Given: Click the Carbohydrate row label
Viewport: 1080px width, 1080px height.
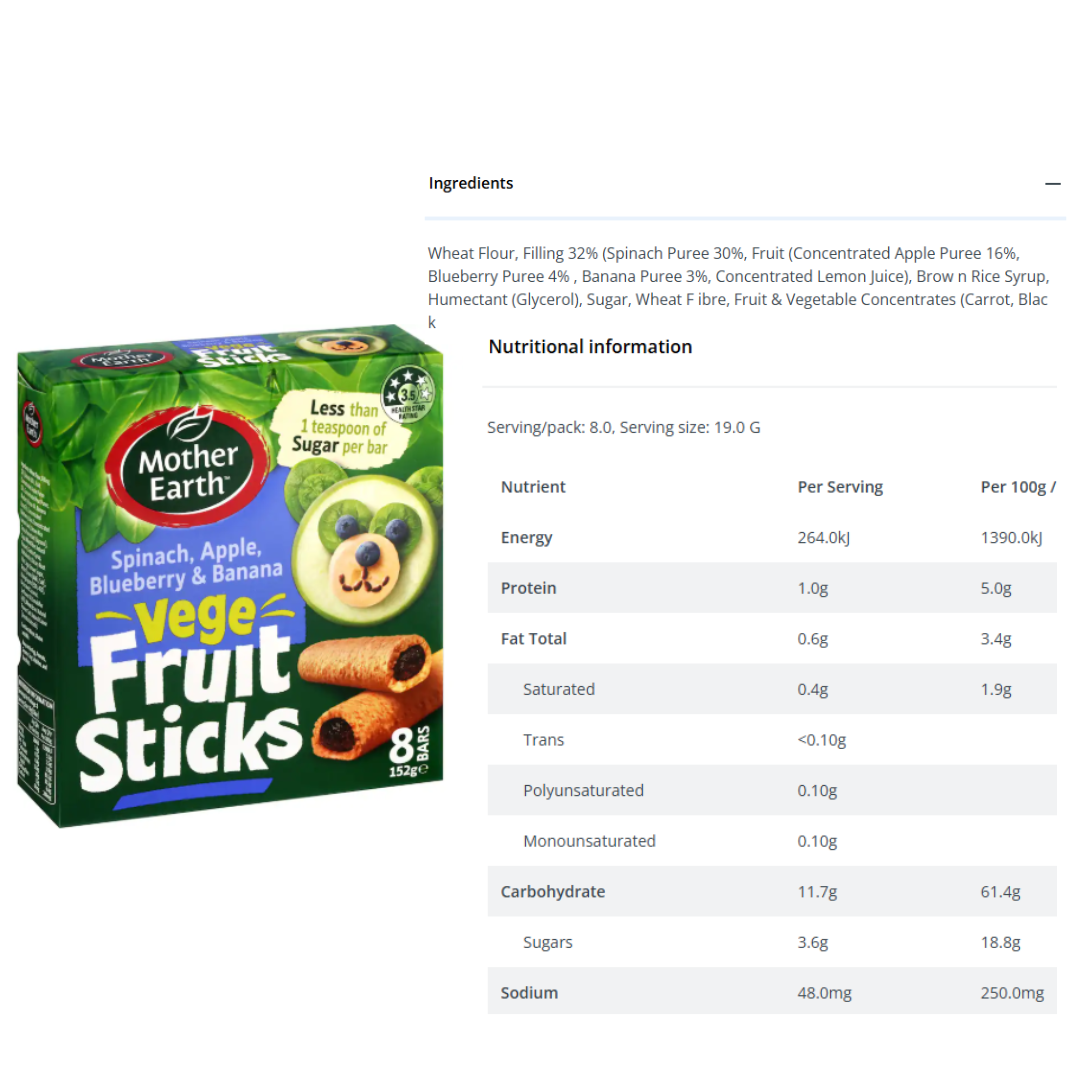Looking at the screenshot, I should click(553, 892).
